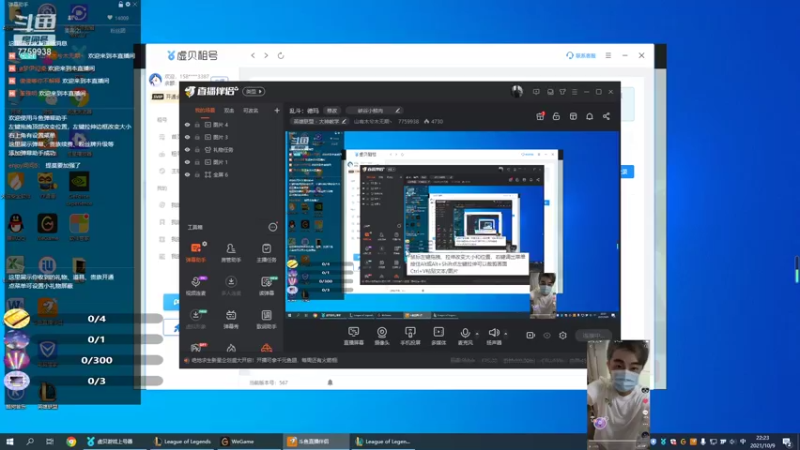The width and height of the screenshot is (800, 450).
Task: Add 摄像头 camera source
Action: pos(382,336)
